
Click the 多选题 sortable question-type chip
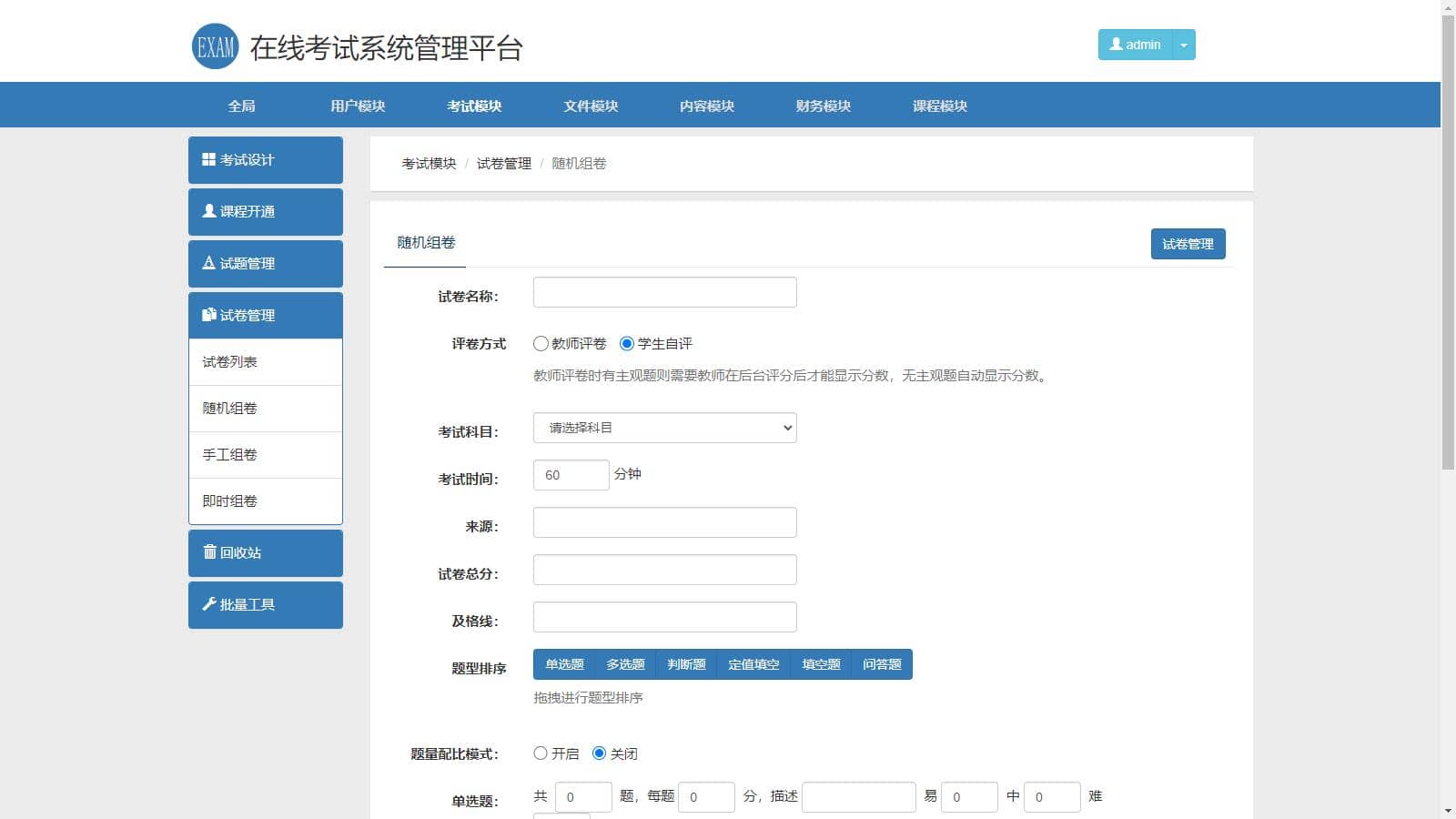(625, 664)
